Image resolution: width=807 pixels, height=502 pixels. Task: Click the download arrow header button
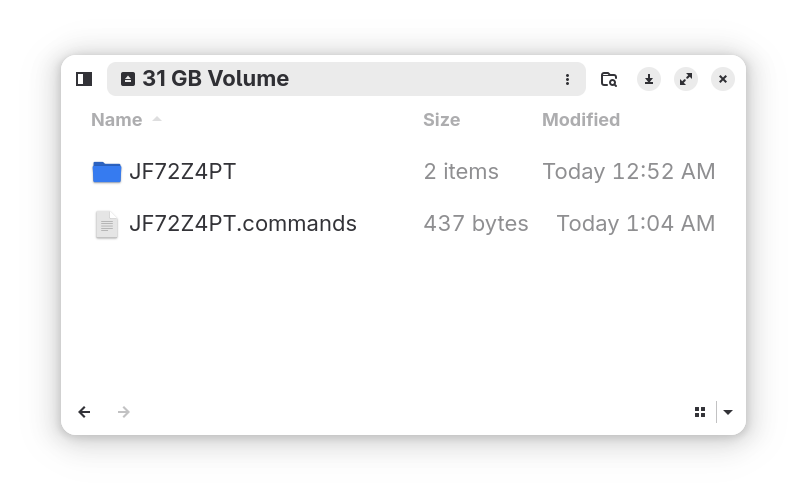tap(649, 79)
